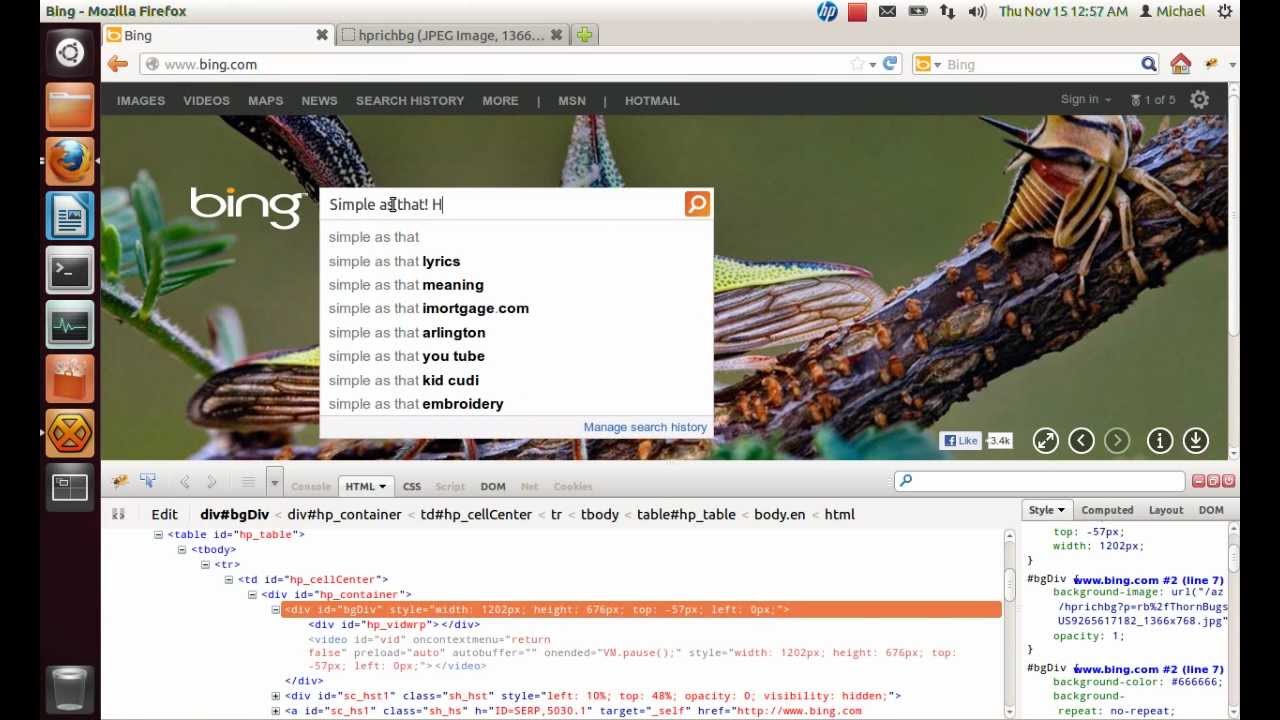This screenshot has height=720, width=1280.
Task: Collapse td hp_cellCenter node
Action: (x=229, y=579)
